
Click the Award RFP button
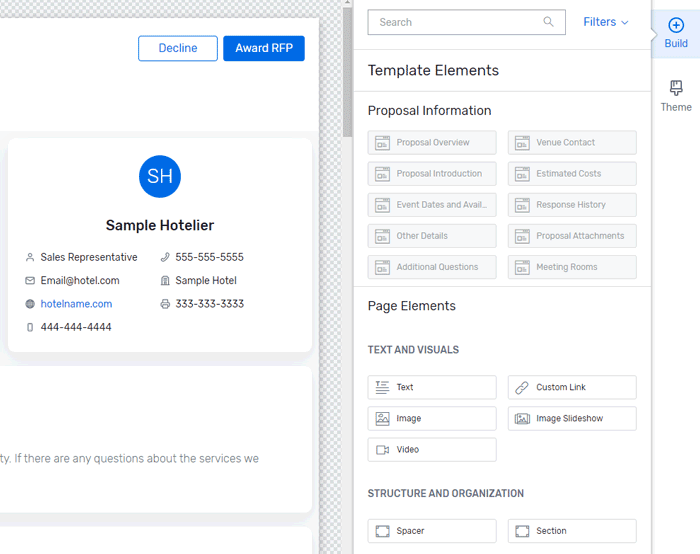(264, 48)
